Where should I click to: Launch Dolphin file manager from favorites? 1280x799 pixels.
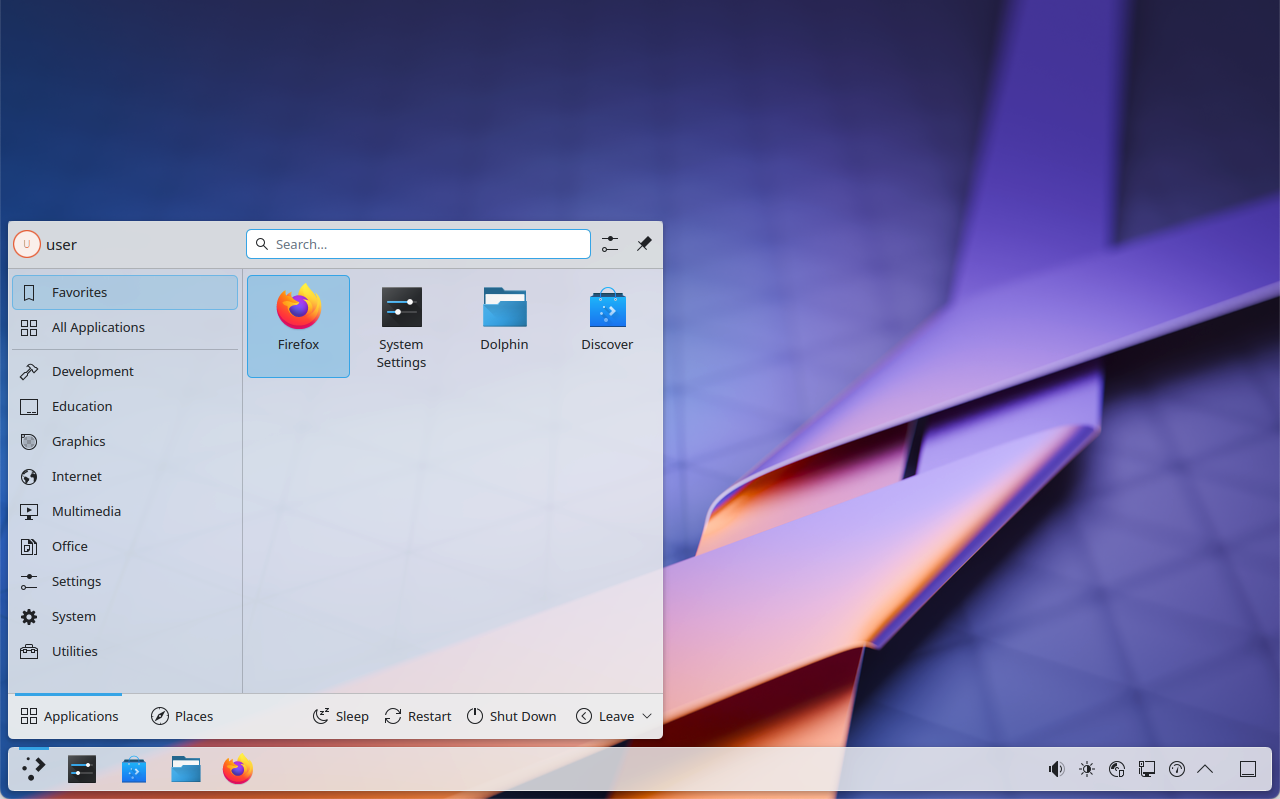(504, 318)
